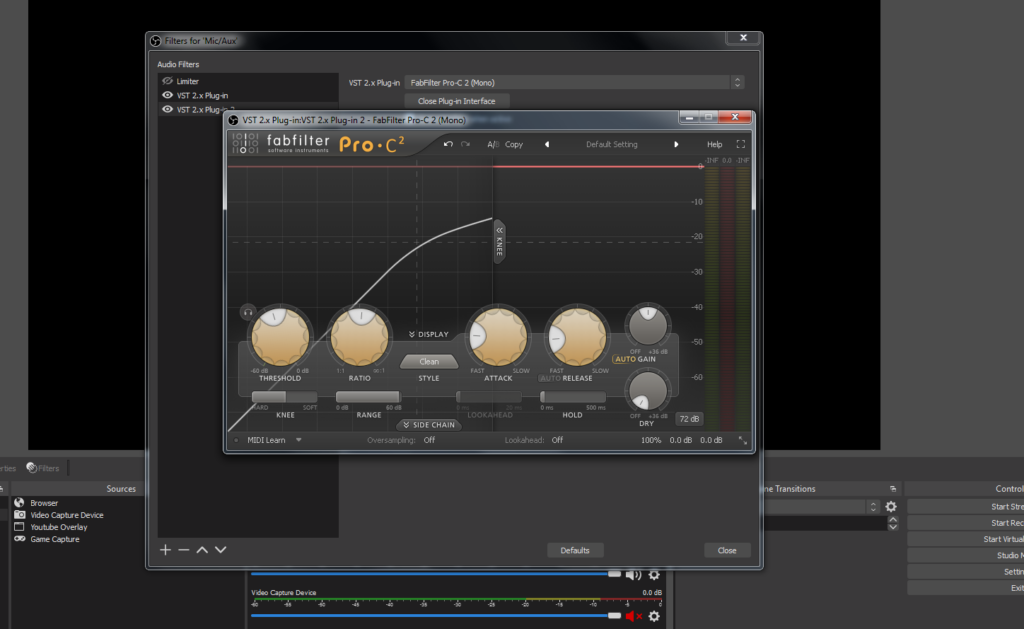Screen dimensions: 1024x629
Task: Click the Close button in Filters dialog
Action: (727, 551)
